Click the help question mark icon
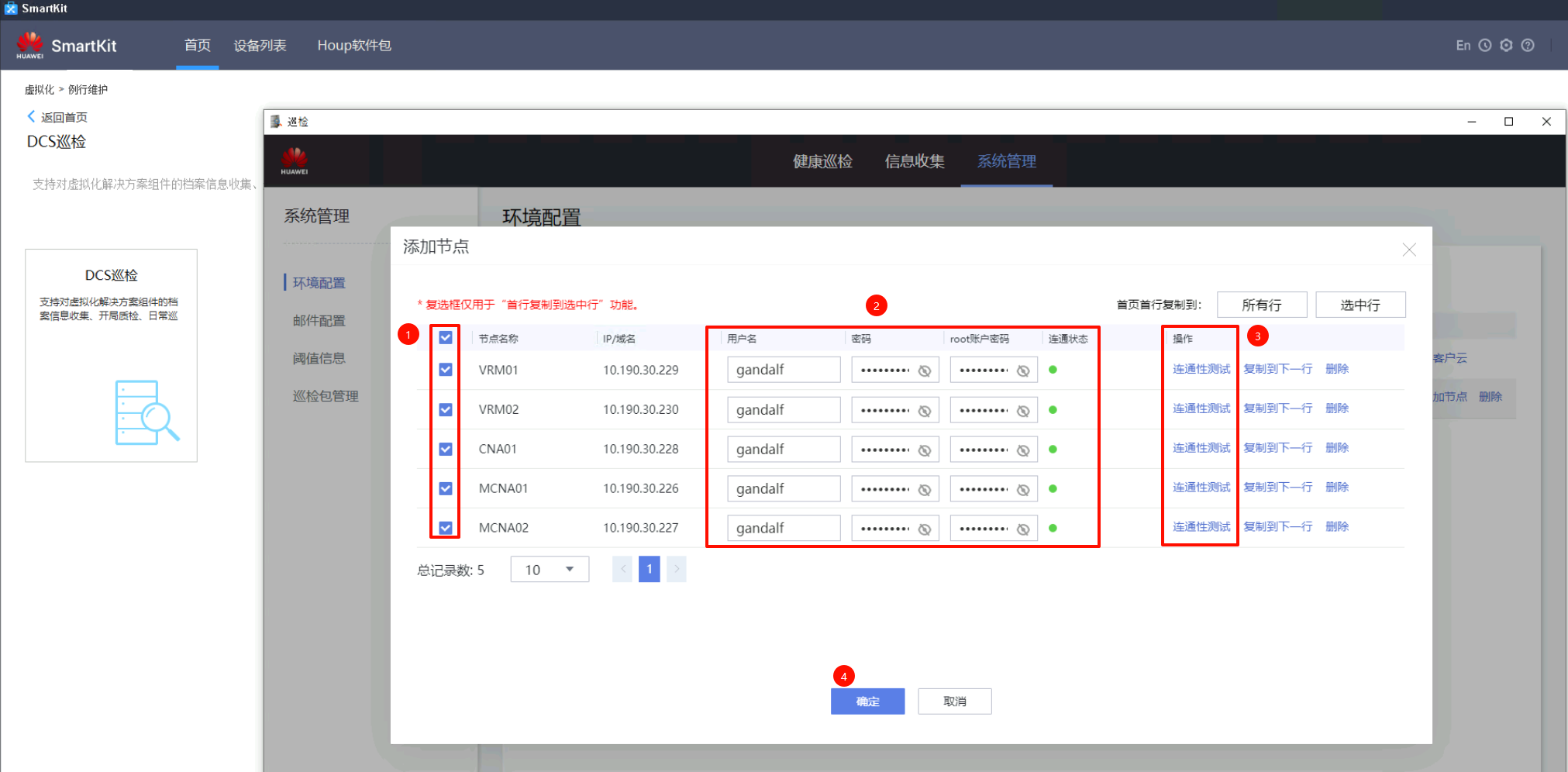The width and height of the screenshot is (1568, 772). [x=1528, y=45]
